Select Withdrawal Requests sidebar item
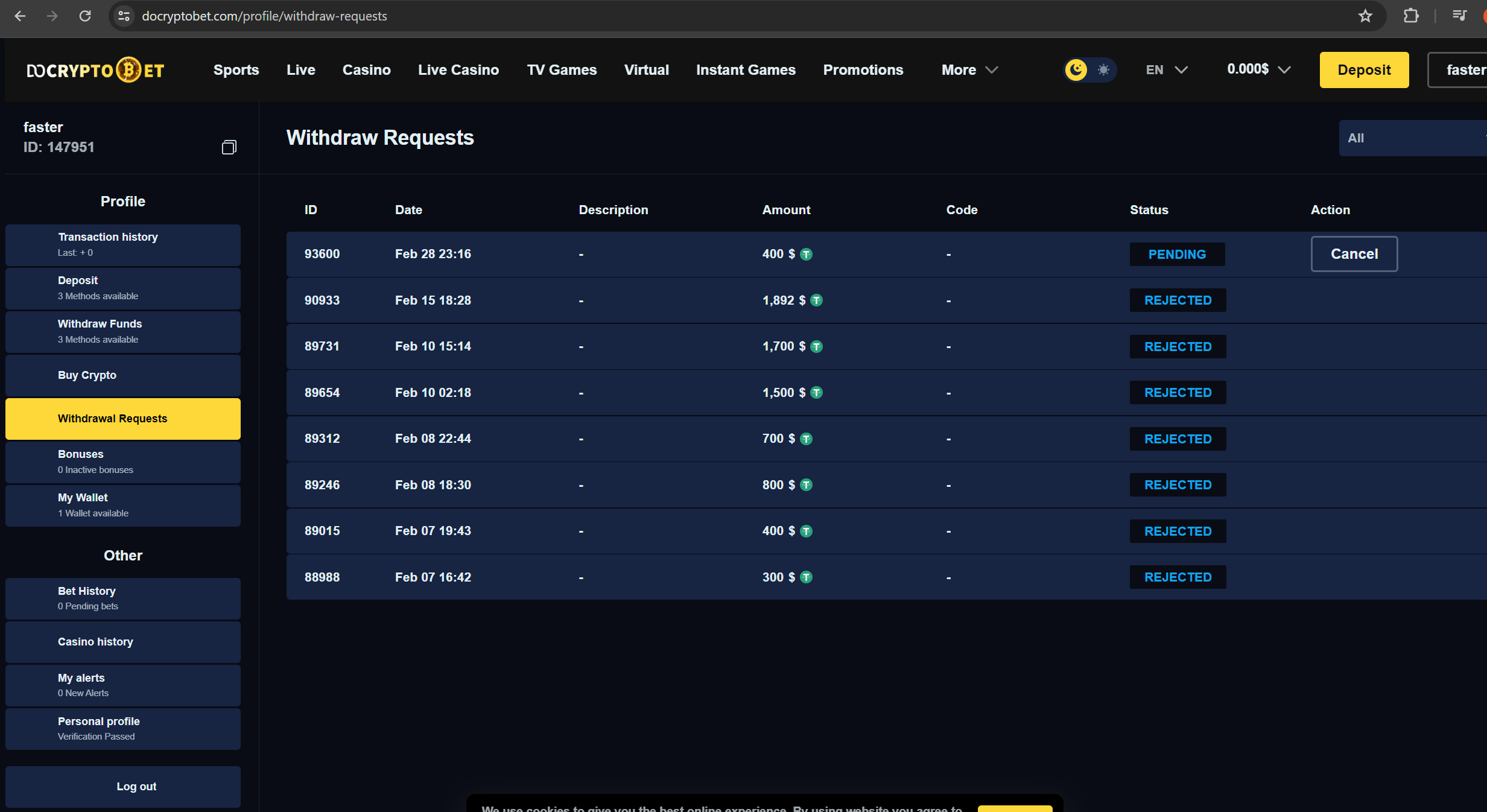 pos(123,419)
